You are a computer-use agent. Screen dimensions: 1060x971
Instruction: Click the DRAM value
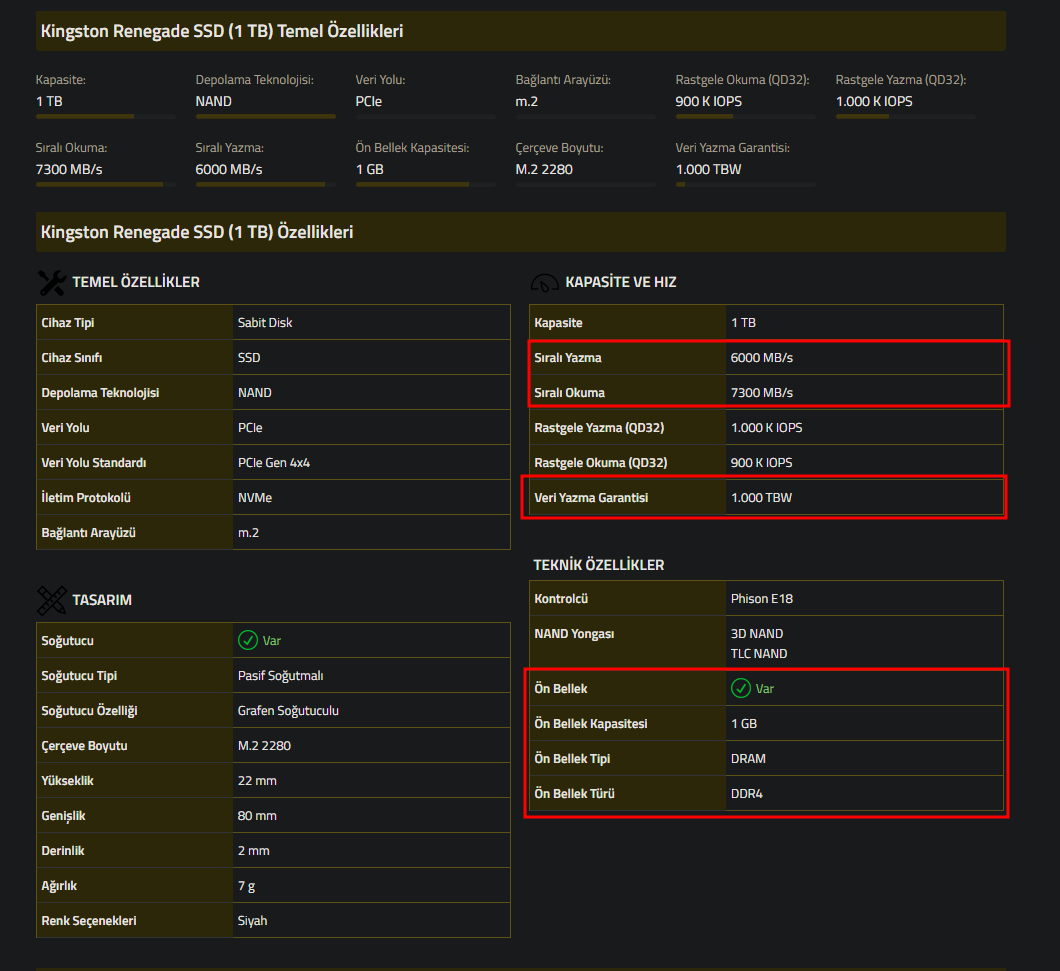[x=748, y=759]
